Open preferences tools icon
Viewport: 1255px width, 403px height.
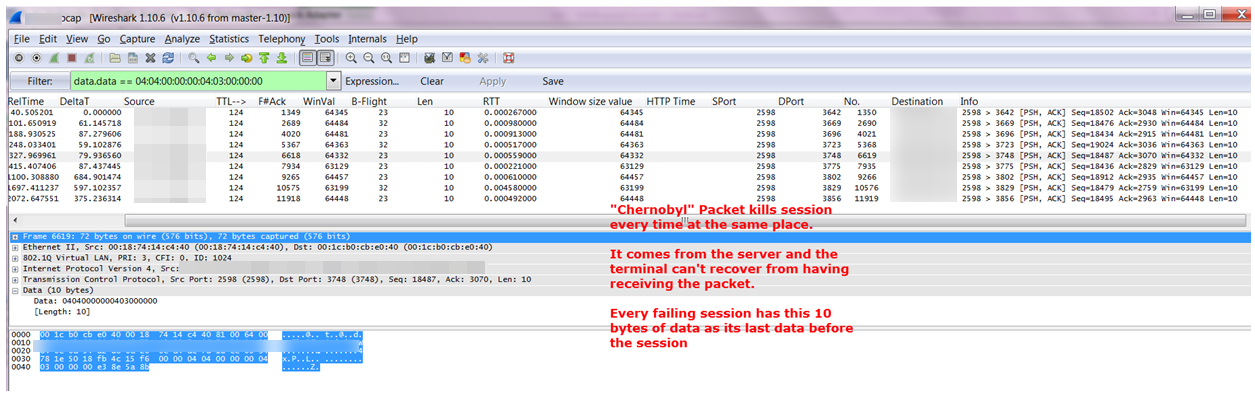482,57
